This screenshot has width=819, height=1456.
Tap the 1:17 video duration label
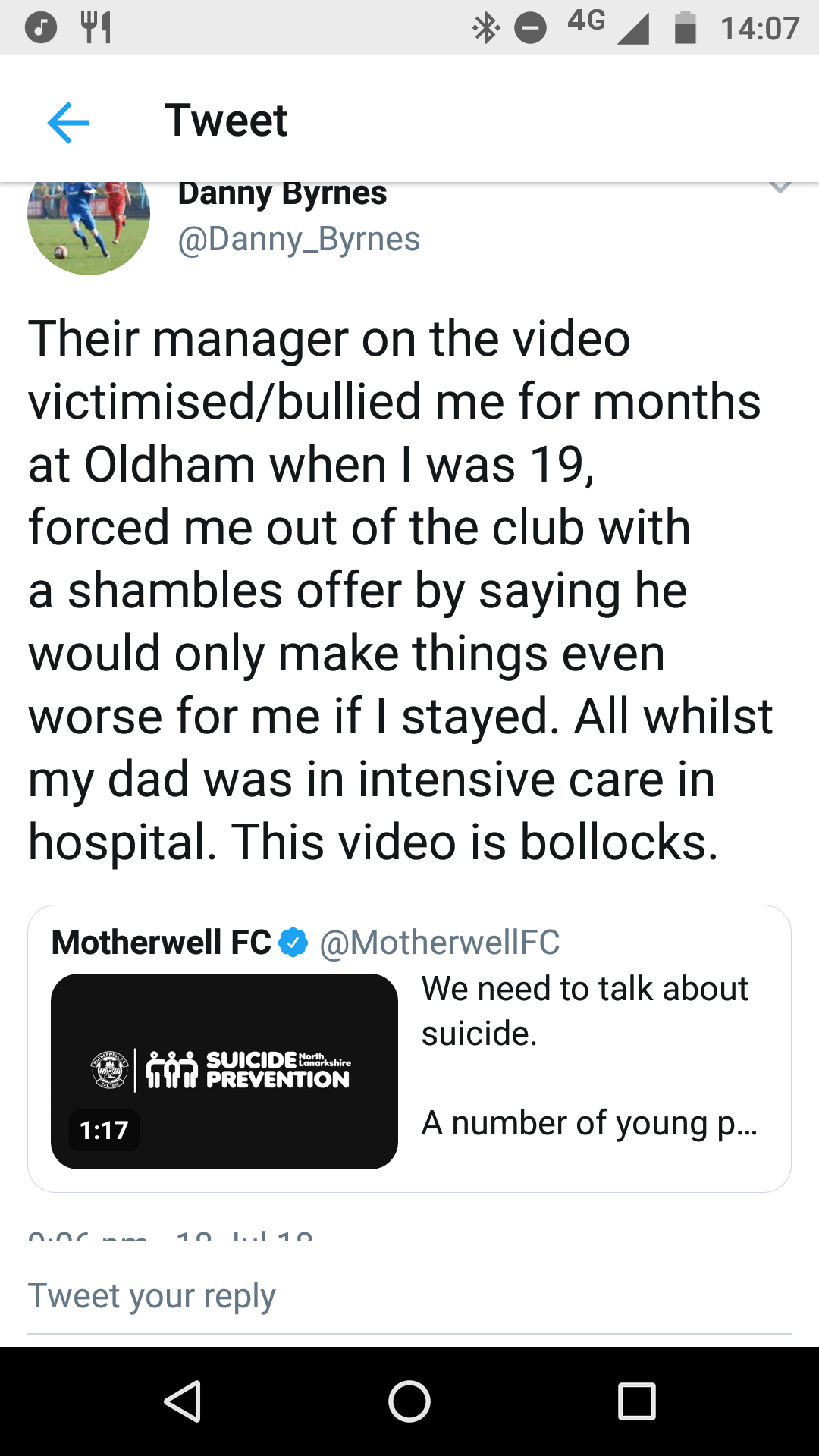[104, 1131]
